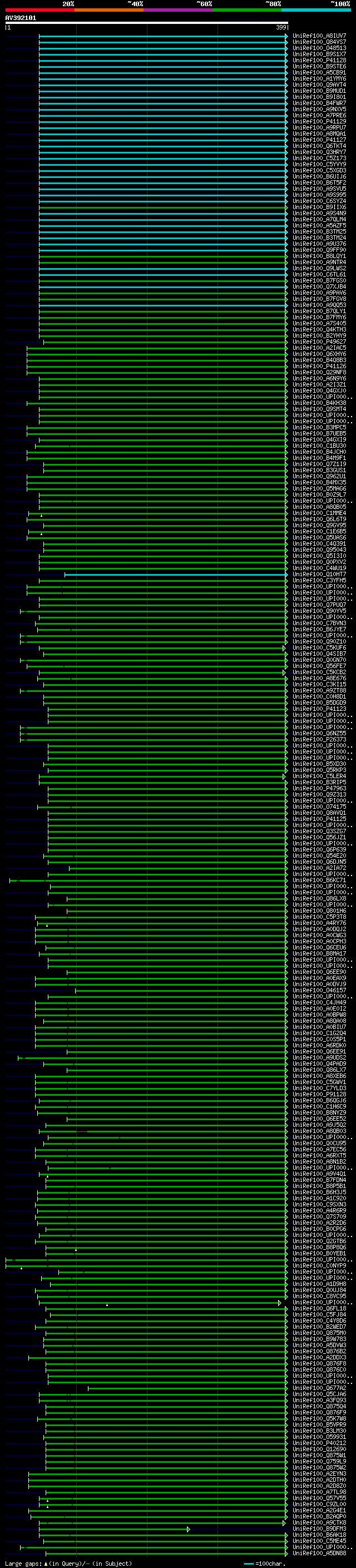The image size is (356, 1568).
Task: Select the UniRef100_A7PRE6 label
Action: (x=319, y=115)
